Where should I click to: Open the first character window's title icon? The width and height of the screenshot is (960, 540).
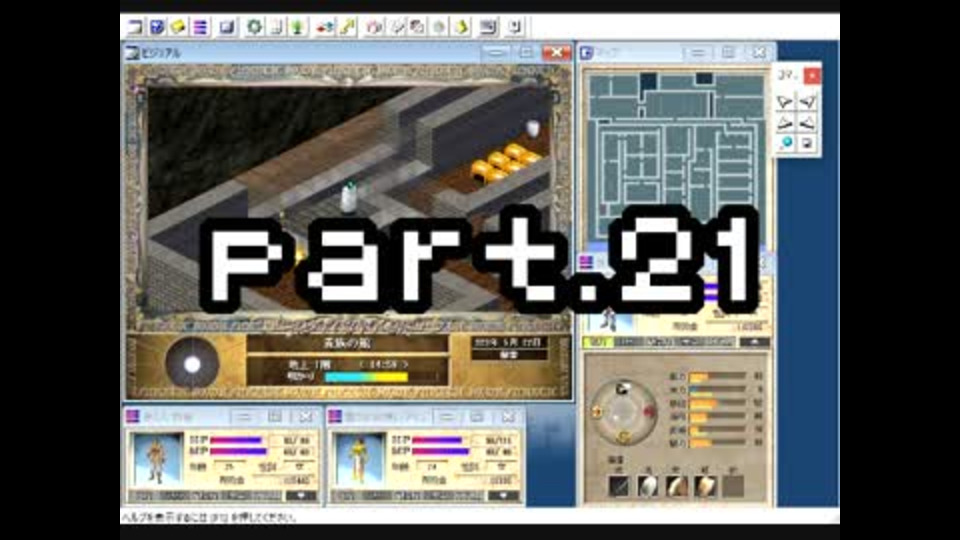point(133,417)
